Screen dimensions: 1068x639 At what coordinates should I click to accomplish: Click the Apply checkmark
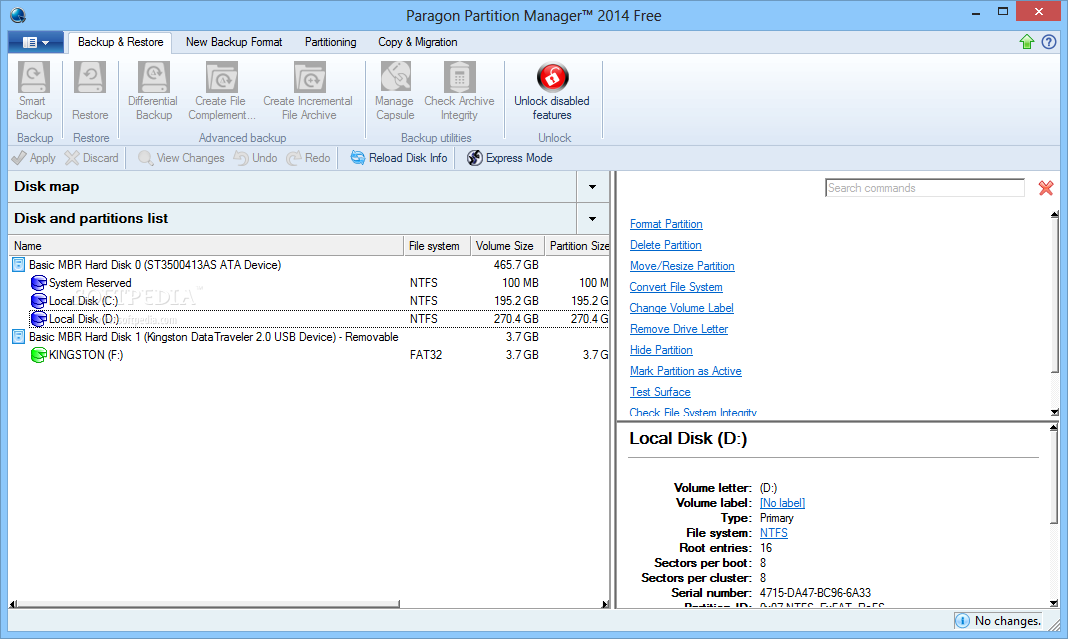pos(19,158)
